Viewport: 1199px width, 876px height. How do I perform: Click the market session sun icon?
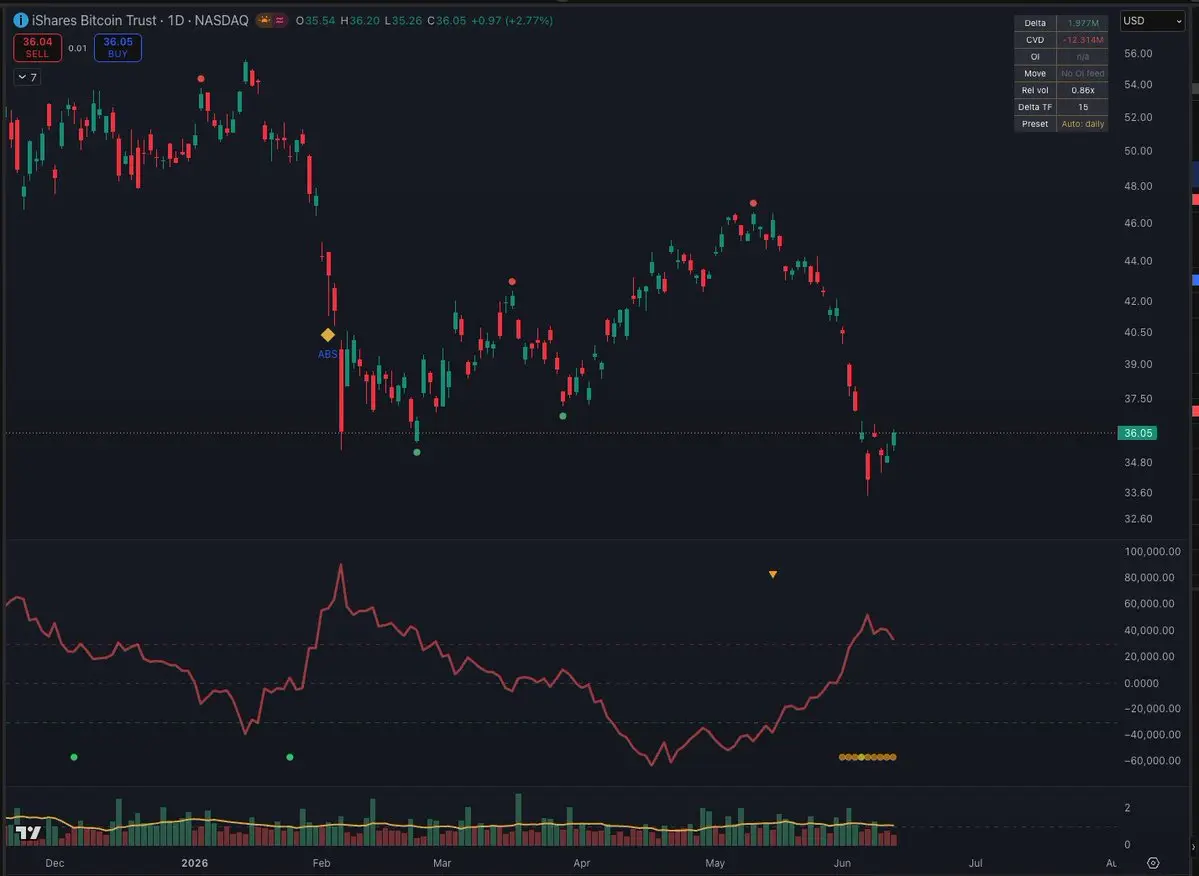[265, 21]
